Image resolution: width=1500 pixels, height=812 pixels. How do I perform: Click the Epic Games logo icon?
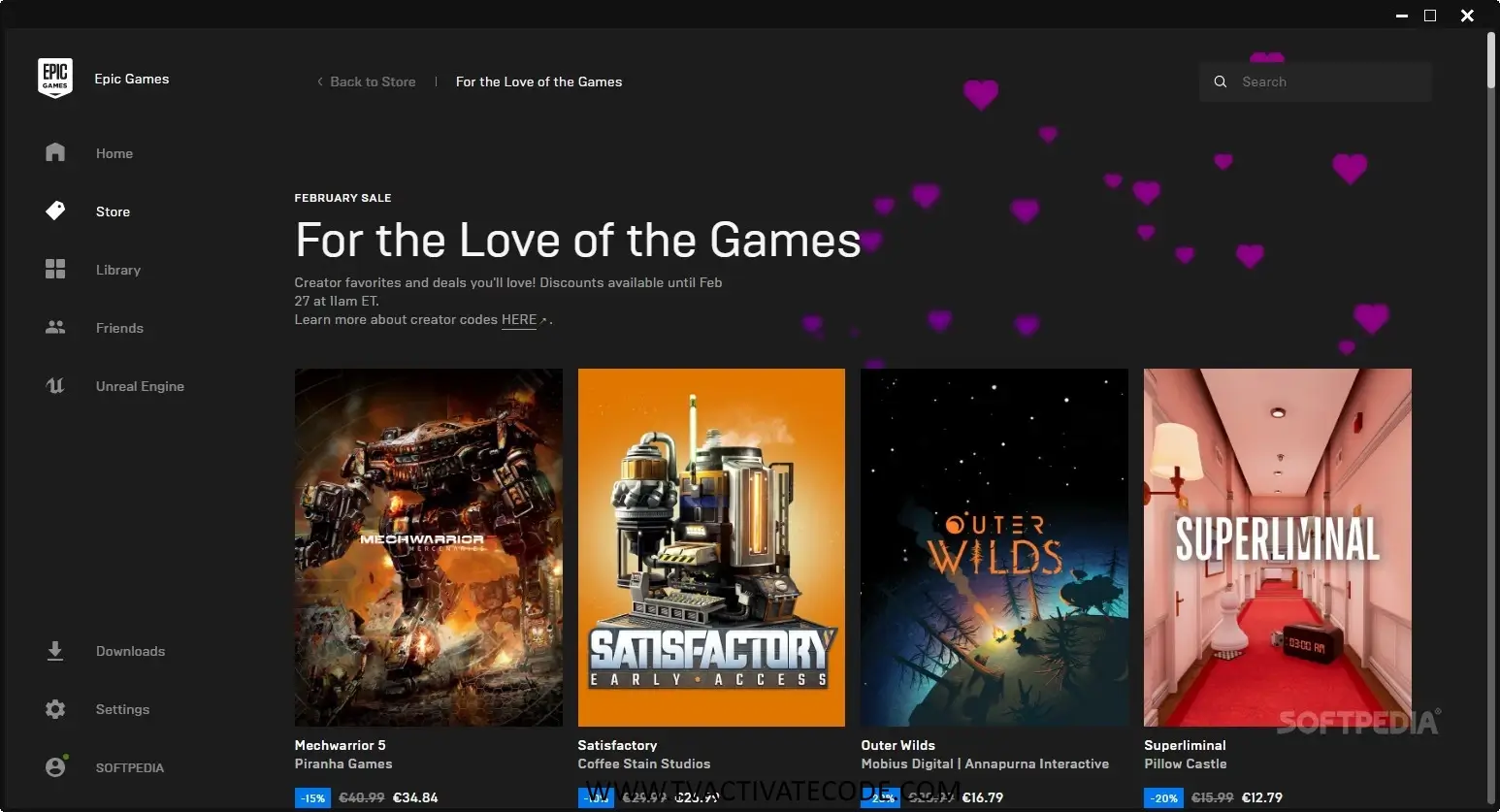55,78
